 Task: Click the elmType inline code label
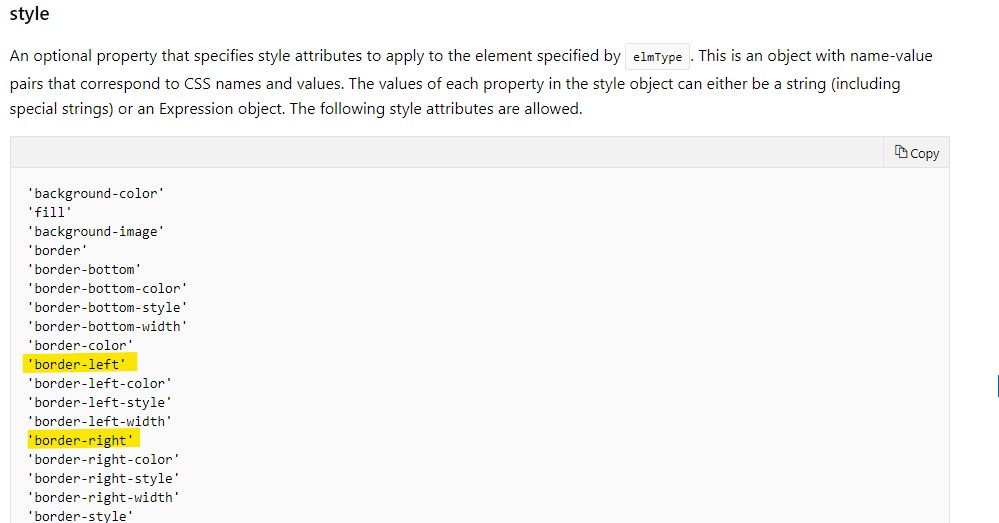click(x=658, y=57)
